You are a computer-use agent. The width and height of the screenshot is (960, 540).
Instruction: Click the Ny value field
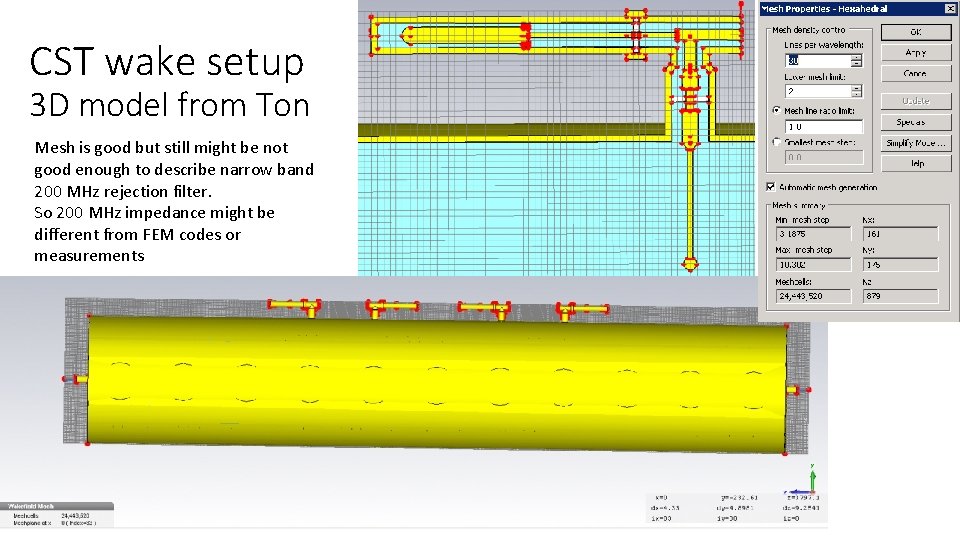pyautogui.click(x=901, y=264)
